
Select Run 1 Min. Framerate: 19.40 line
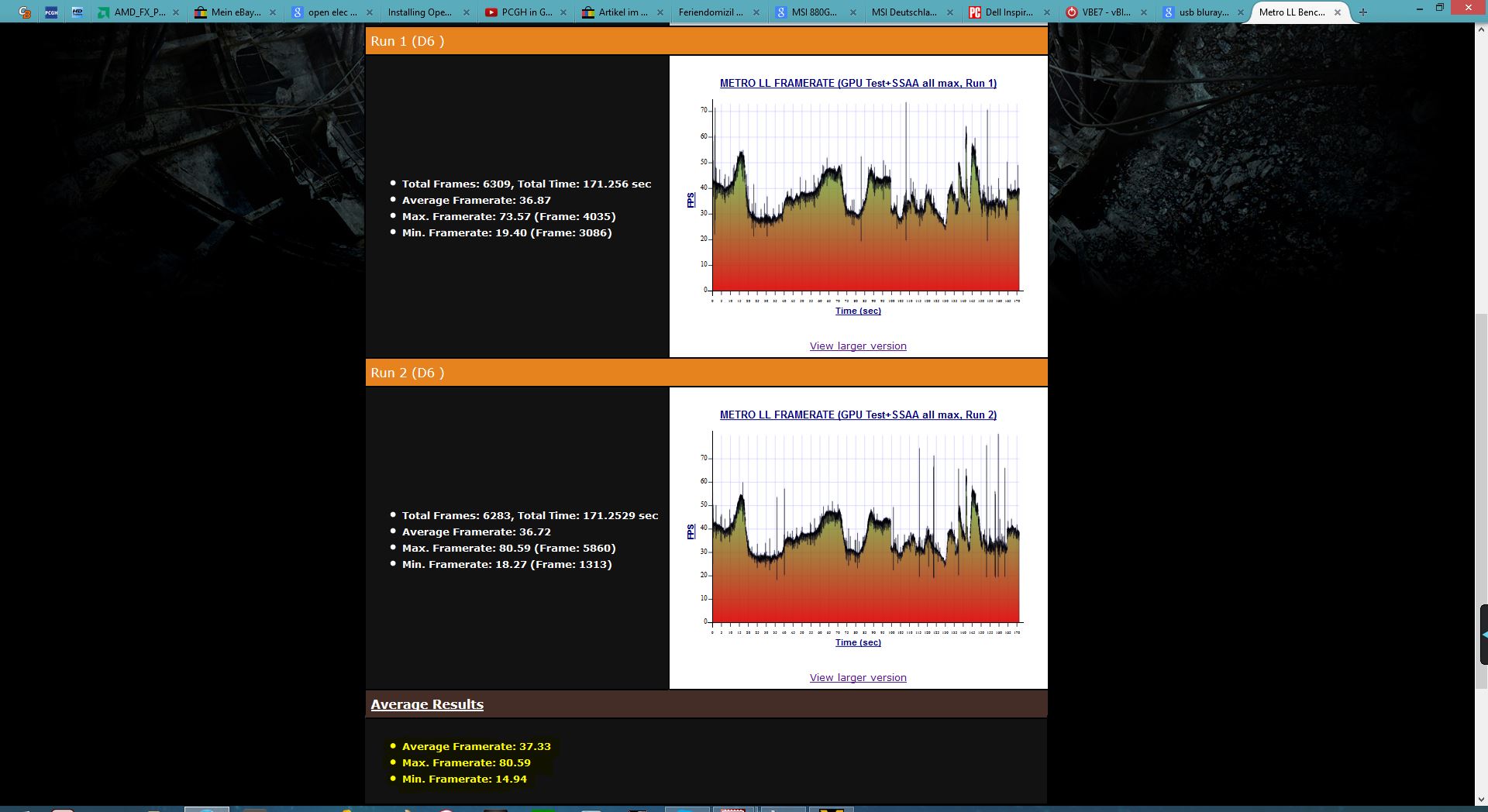click(x=507, y=232)
